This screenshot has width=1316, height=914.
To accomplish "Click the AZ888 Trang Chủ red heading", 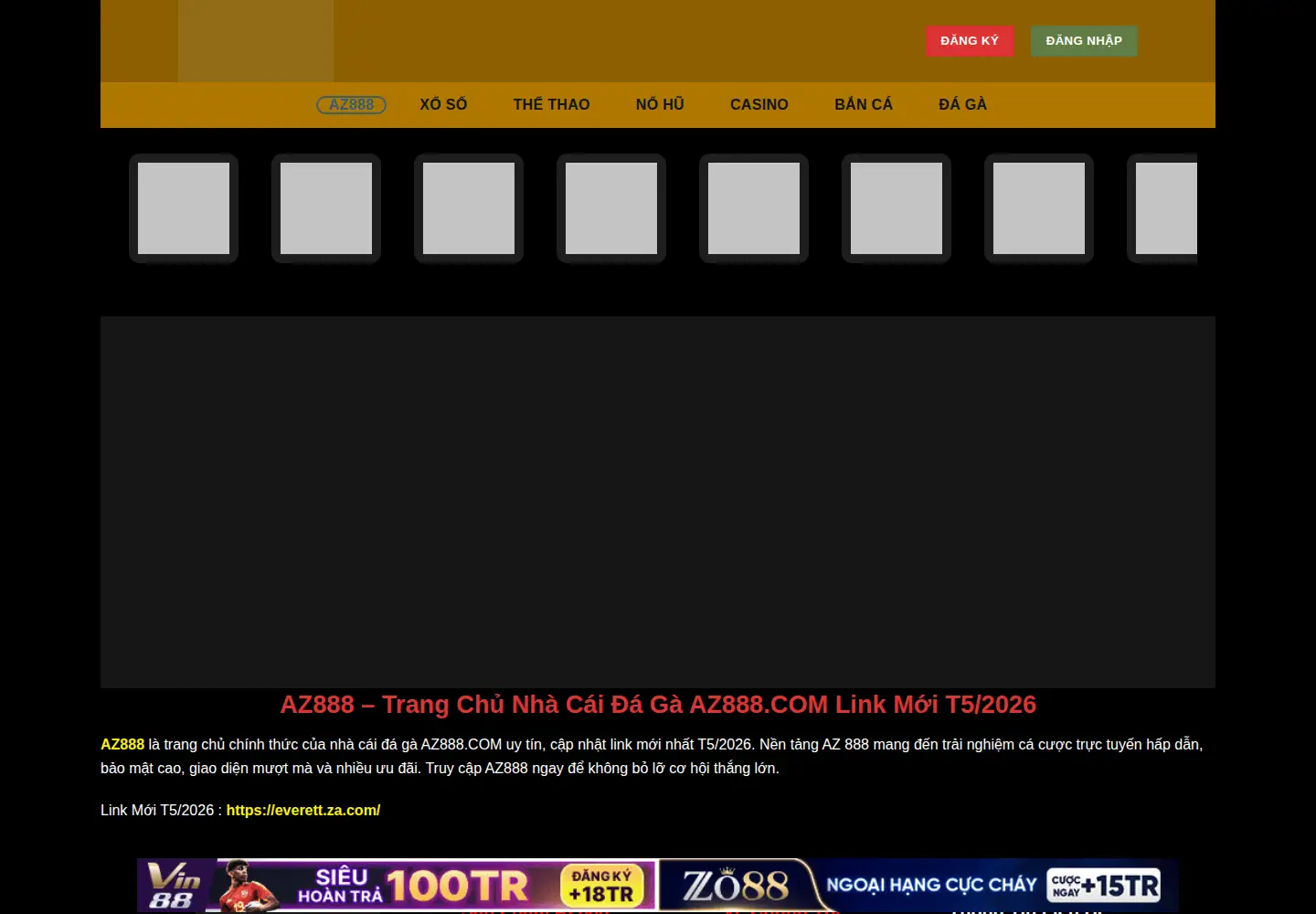I will tap(658, 705).
